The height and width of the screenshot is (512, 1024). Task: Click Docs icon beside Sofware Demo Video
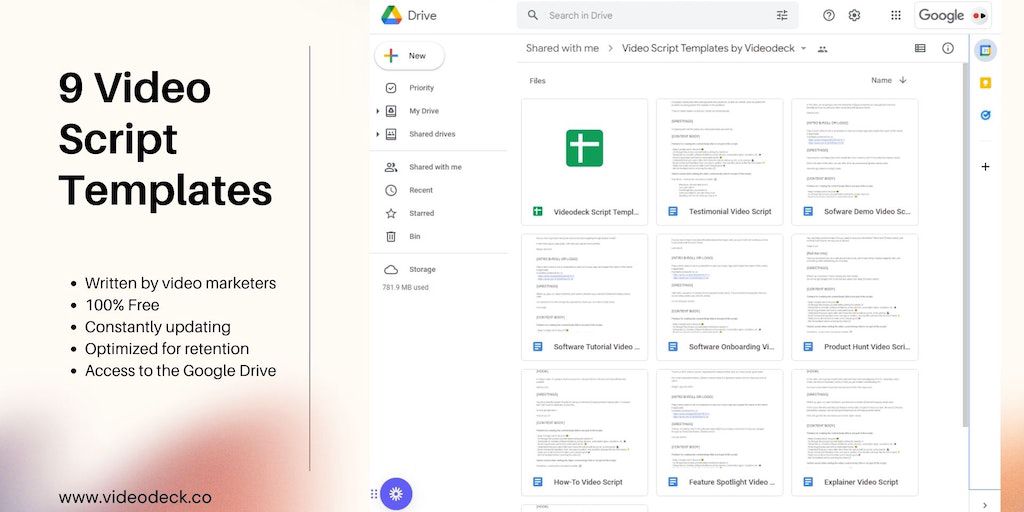tap(808, 212)
